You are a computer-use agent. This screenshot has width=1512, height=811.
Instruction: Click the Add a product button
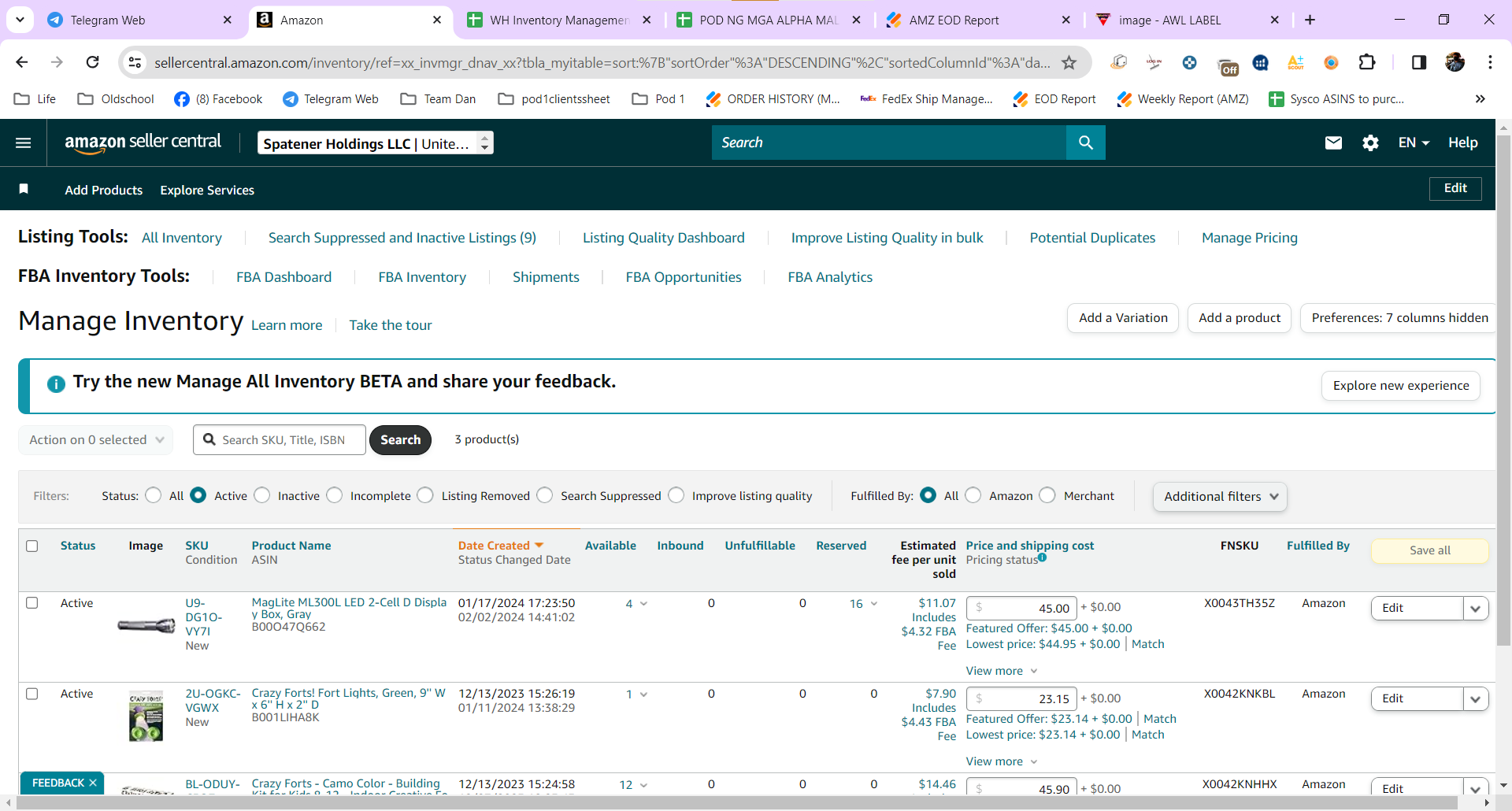(1240, 318)
